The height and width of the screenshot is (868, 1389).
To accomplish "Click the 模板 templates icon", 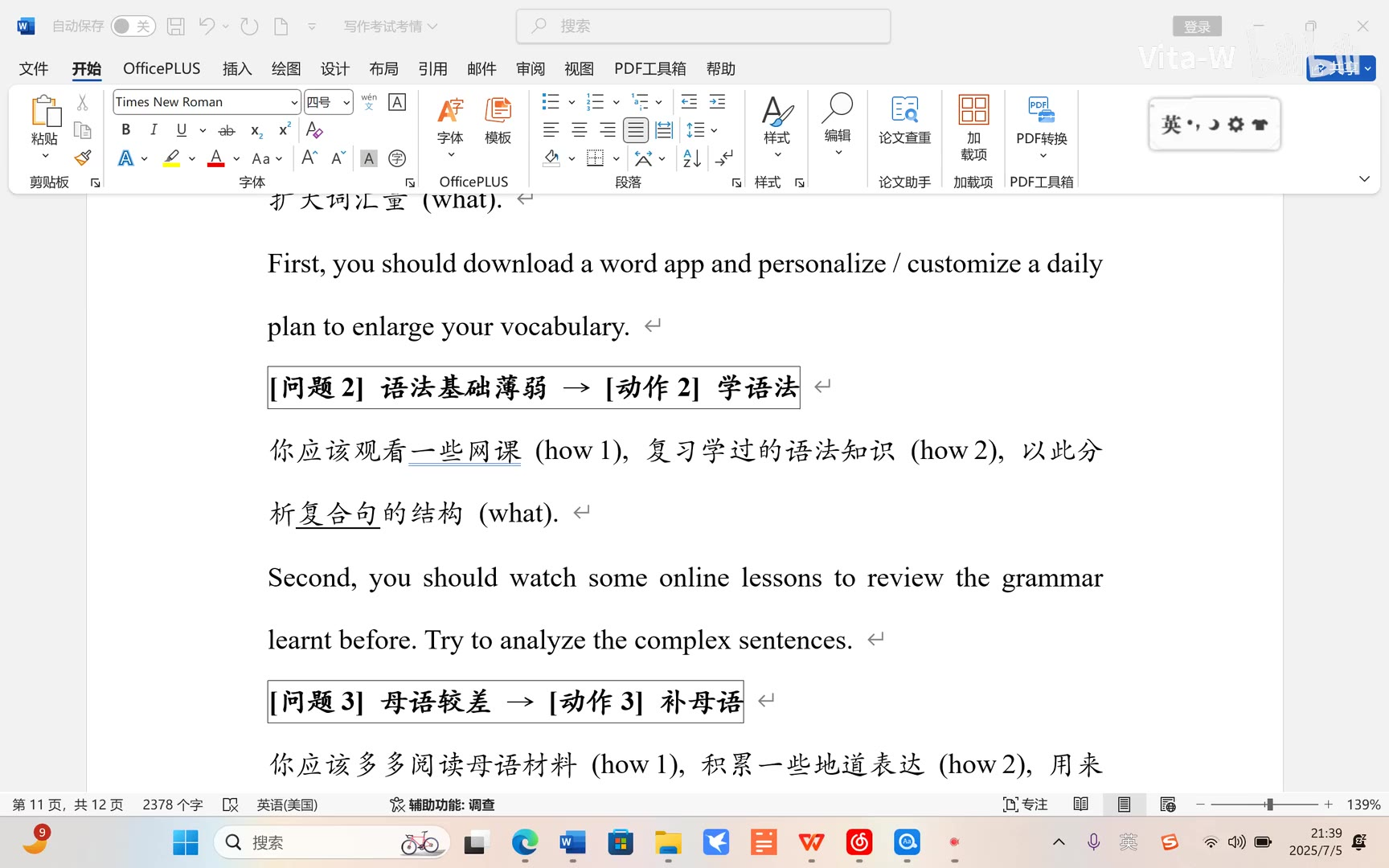I will [x=498, y=121].
